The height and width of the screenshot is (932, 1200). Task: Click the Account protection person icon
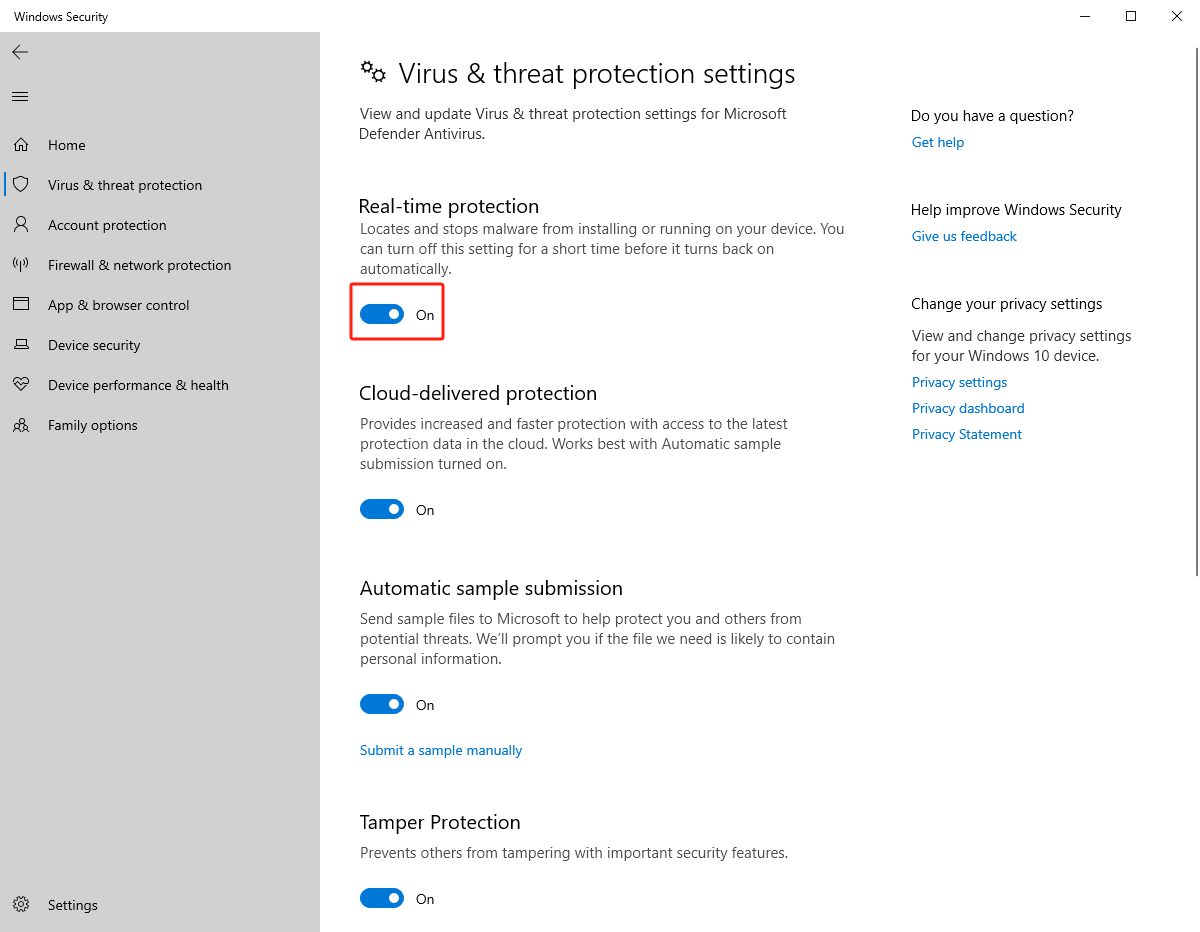(x=21, y=225)
